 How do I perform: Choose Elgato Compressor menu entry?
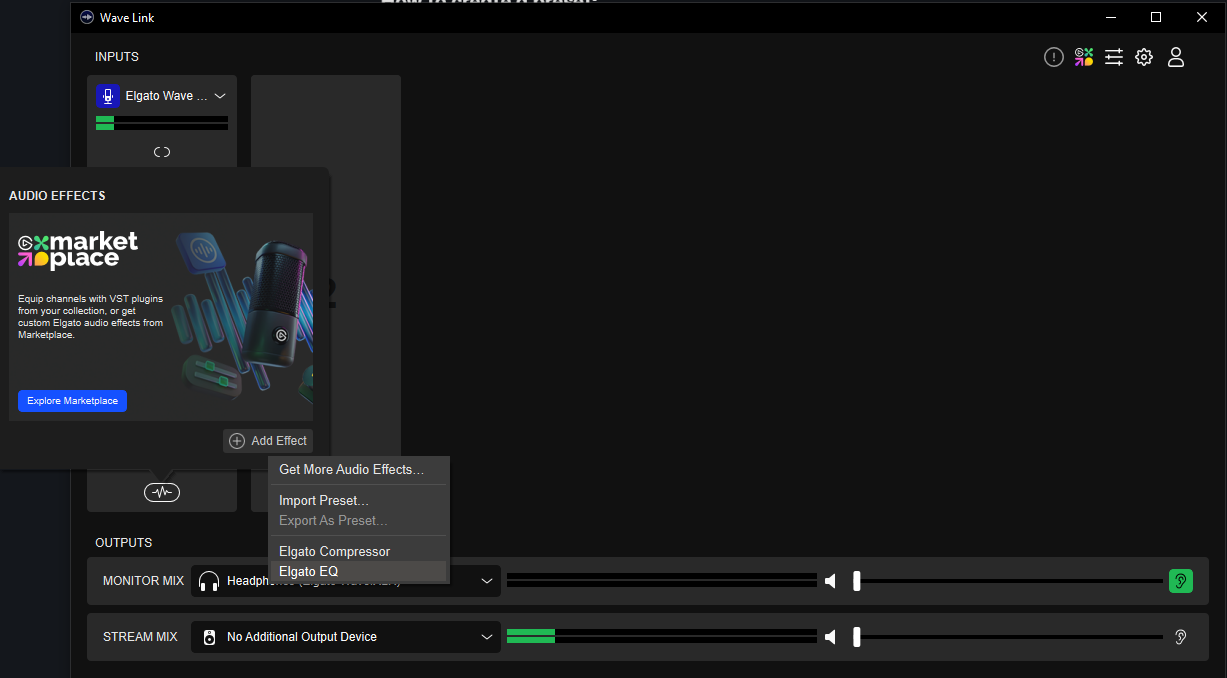pos(335,551)
